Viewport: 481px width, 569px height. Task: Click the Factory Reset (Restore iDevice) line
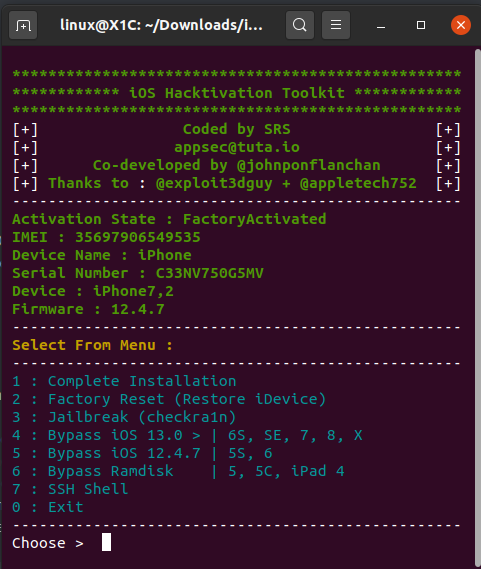click(169, 399)
